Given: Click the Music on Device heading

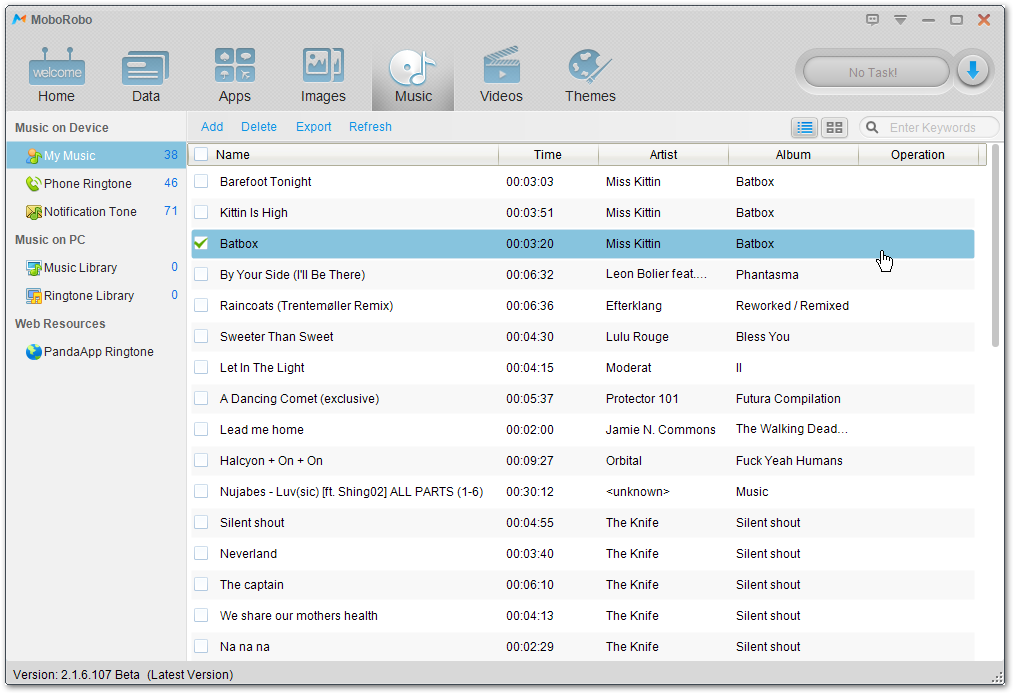Looking at the screenshot, I should tap(61, 127).
